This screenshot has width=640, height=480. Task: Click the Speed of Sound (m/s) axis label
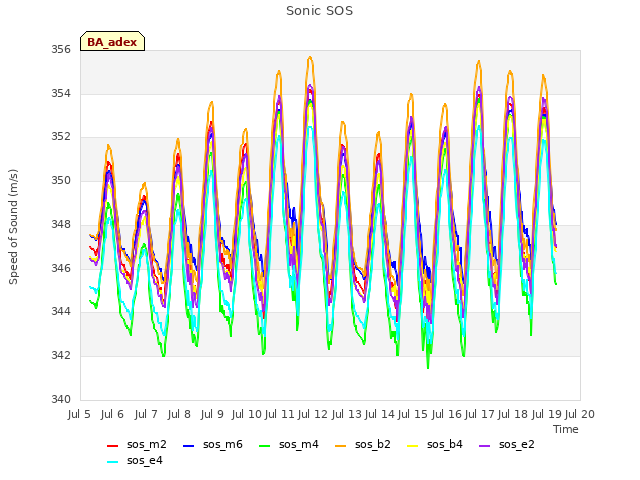coord(13,227)
